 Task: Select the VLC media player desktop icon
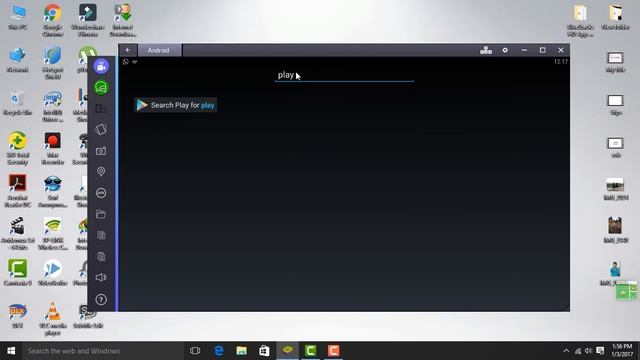click(x=53, y=319)
